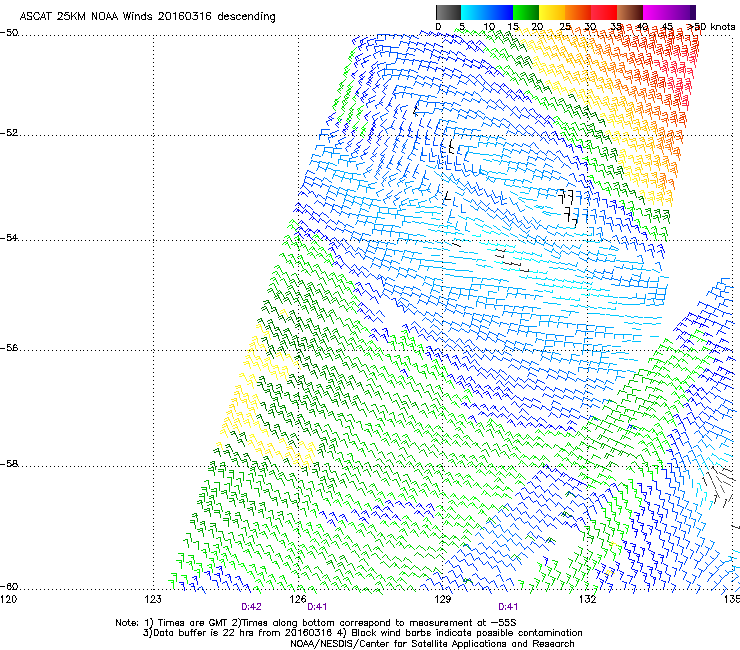The height and width of the screenshot is (650, 740).
Task: Click the '120' longitude axis label
Action: tap(8, 599)
